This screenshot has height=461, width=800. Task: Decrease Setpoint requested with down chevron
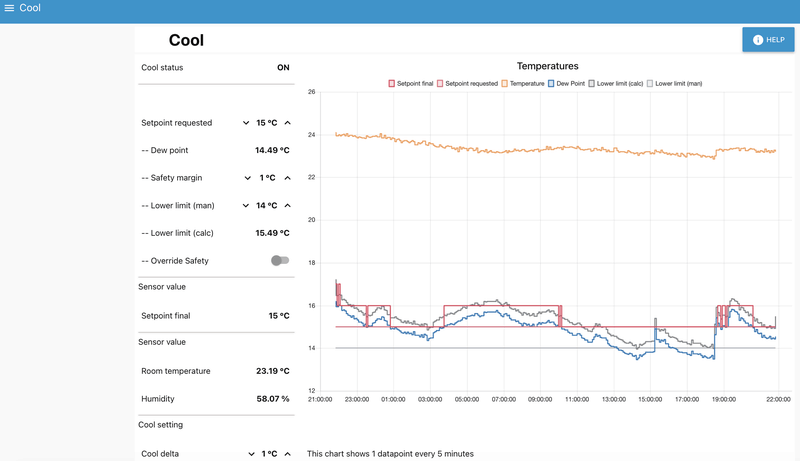point(246,123)
